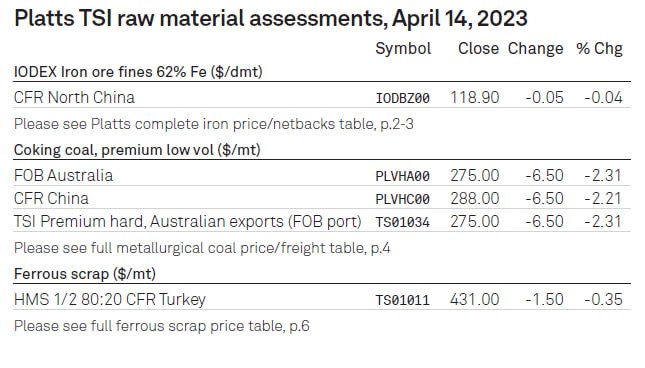
Task: Click the Change column header
Action: point(535,49)
